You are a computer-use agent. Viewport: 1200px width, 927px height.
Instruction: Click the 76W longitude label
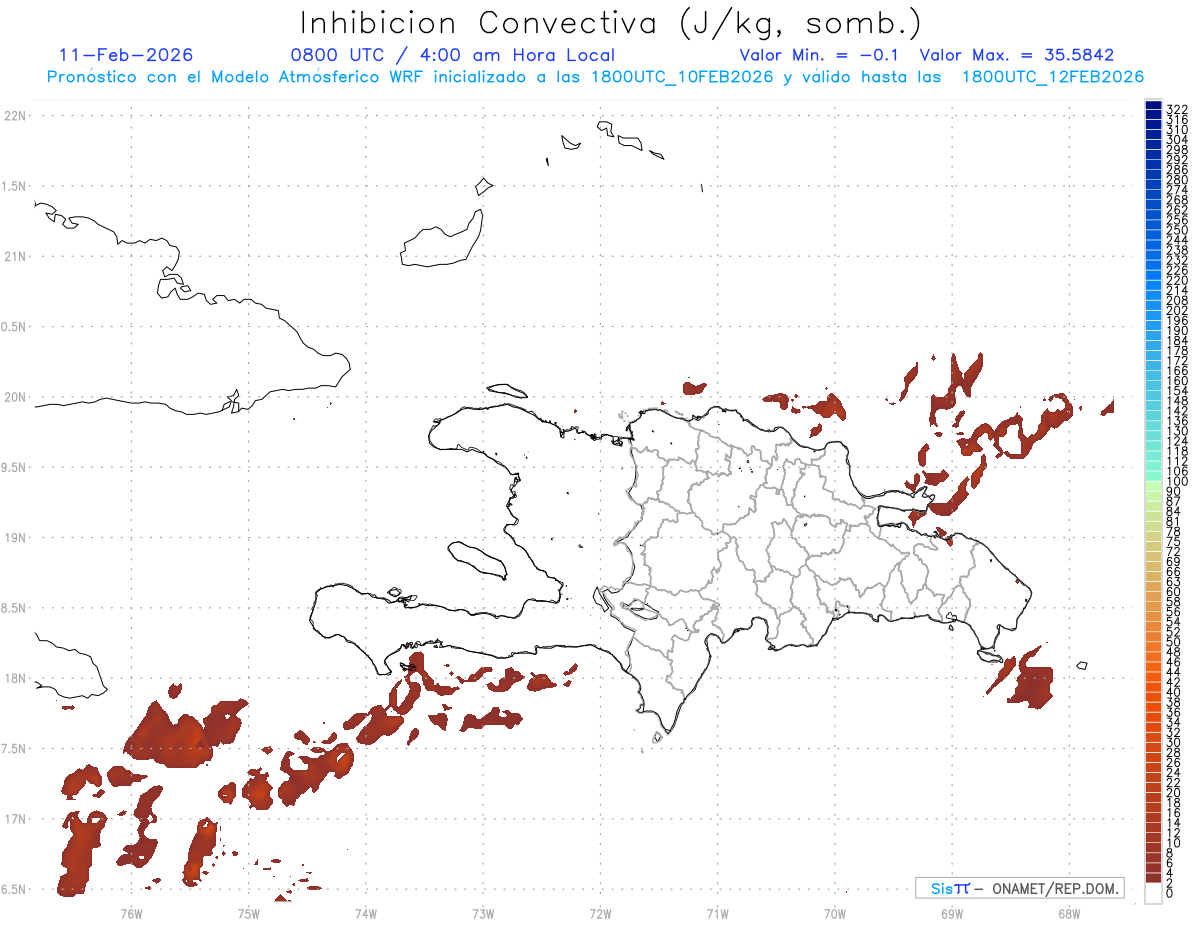131,913
